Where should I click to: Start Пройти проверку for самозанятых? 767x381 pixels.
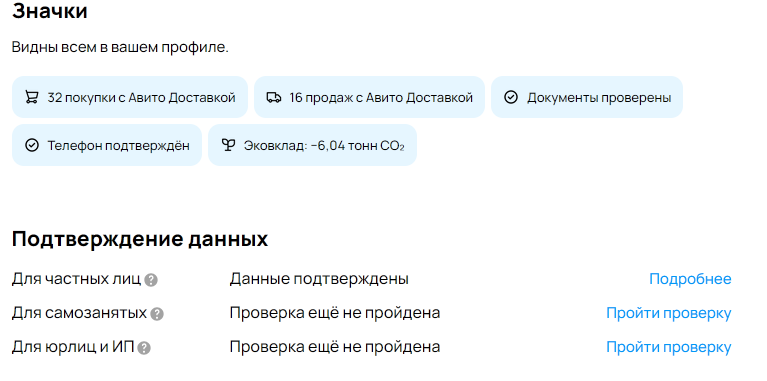(x=669, y=313)
